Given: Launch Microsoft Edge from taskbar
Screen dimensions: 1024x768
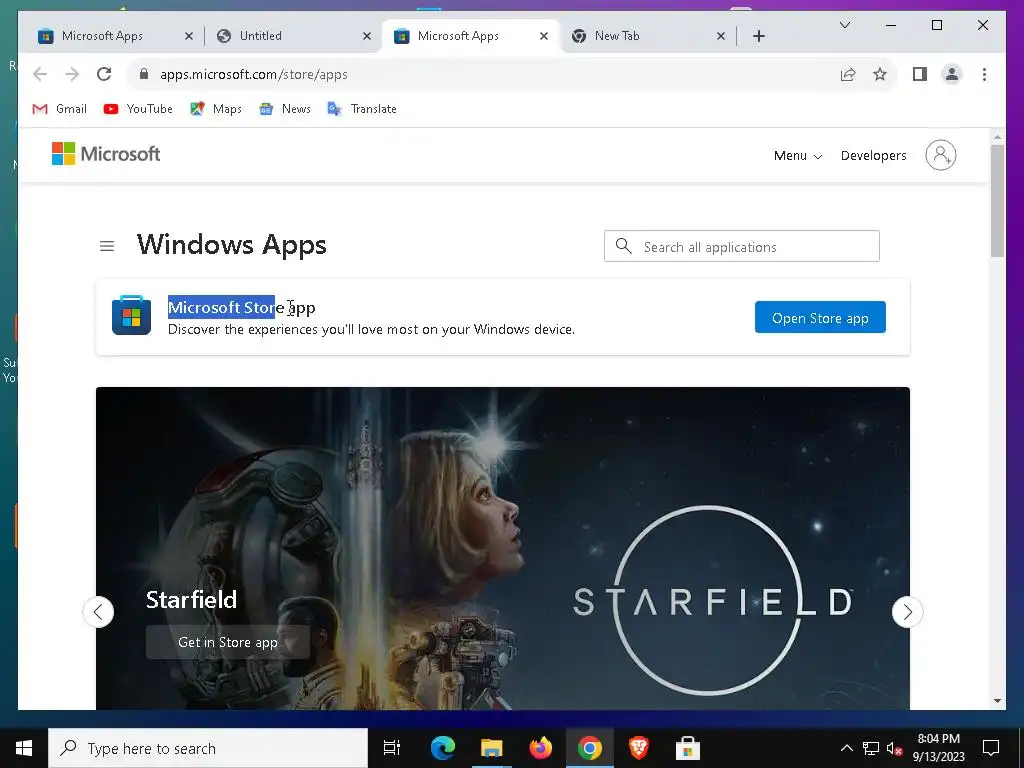Looking at the screenshot, I should (x=442, y=748).
